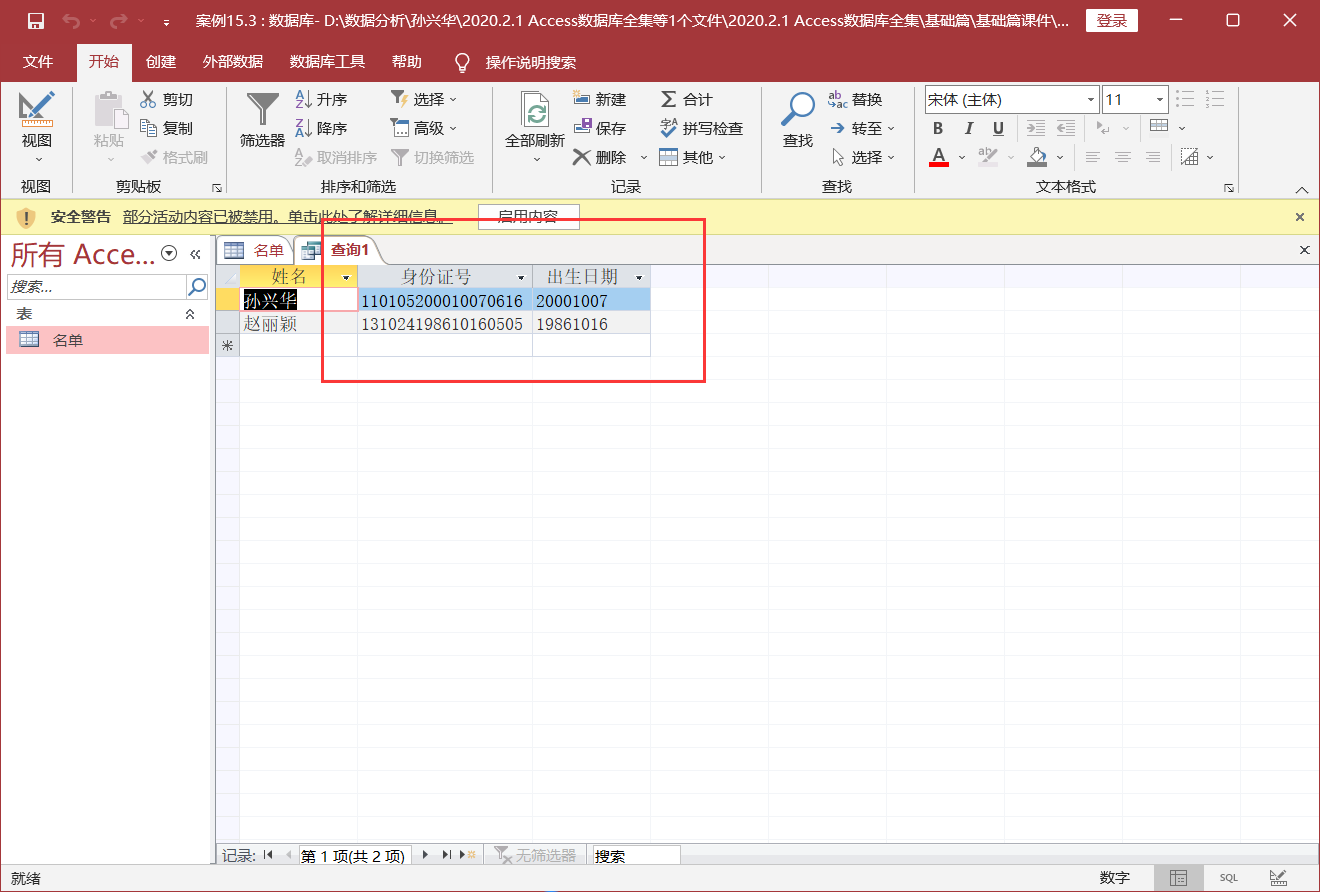Click the Underline U formatting icon
The width and height of the screenshot is (1320, 892).
click(x=998, y=128)
